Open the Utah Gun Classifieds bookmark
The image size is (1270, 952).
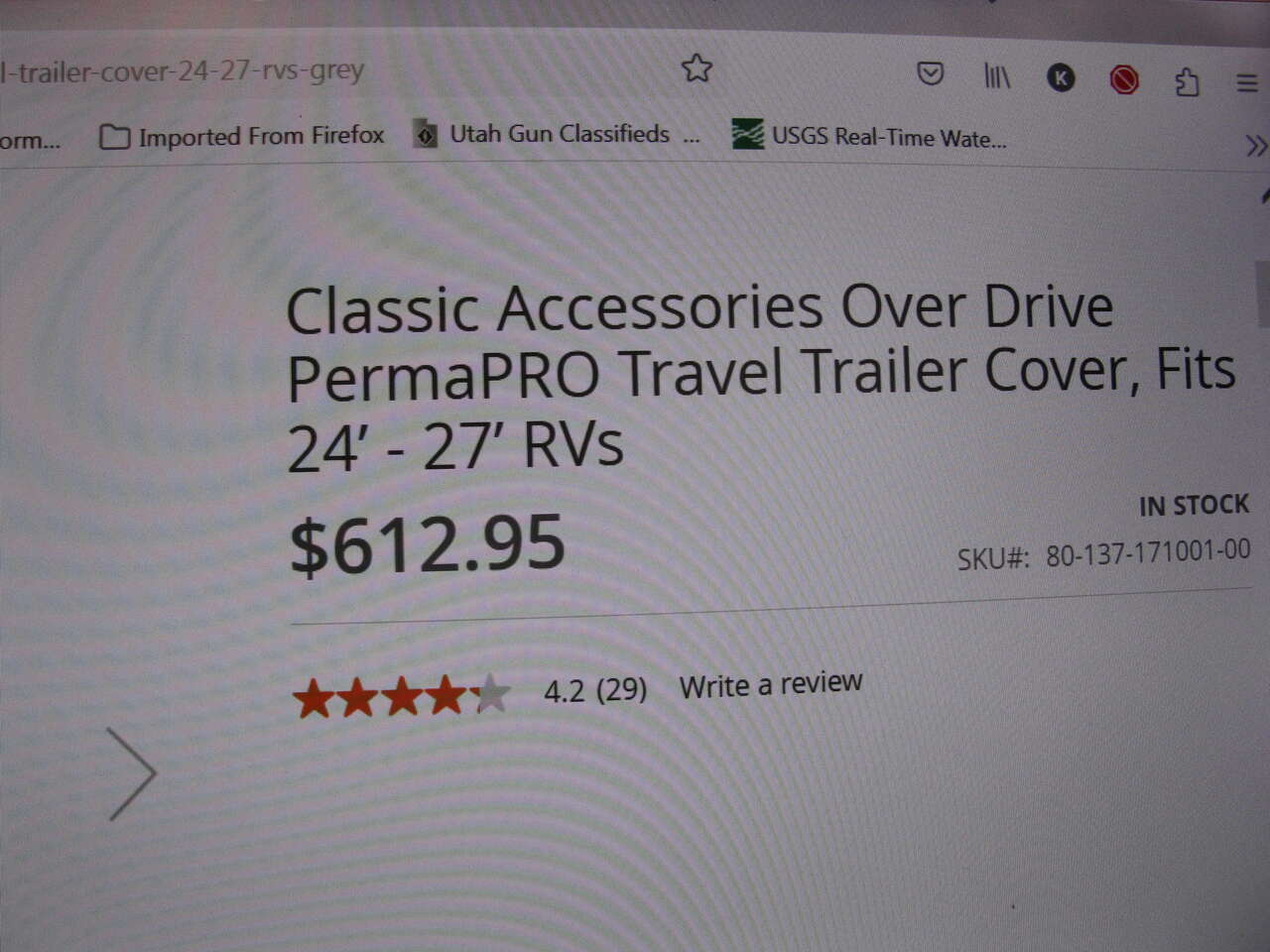558,134
